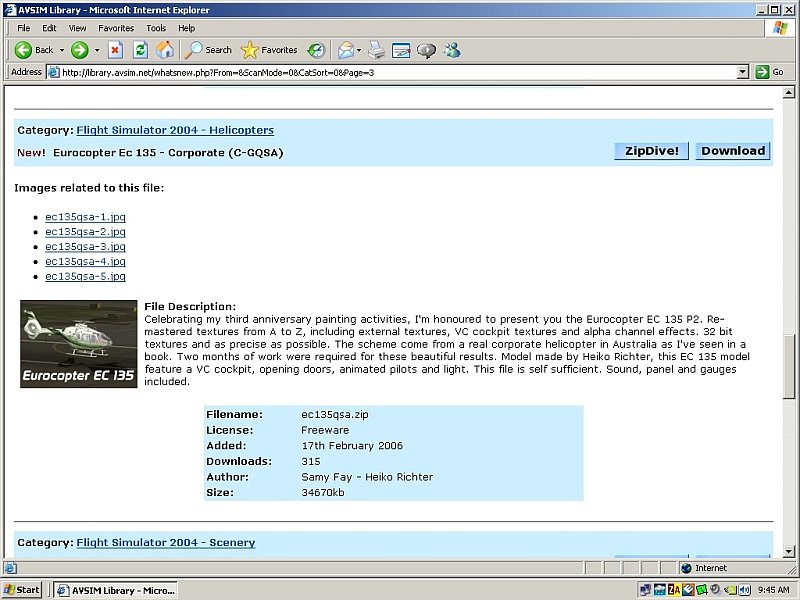Click the Back navigation button
The image size is (800, 600).
click(34, 50)
